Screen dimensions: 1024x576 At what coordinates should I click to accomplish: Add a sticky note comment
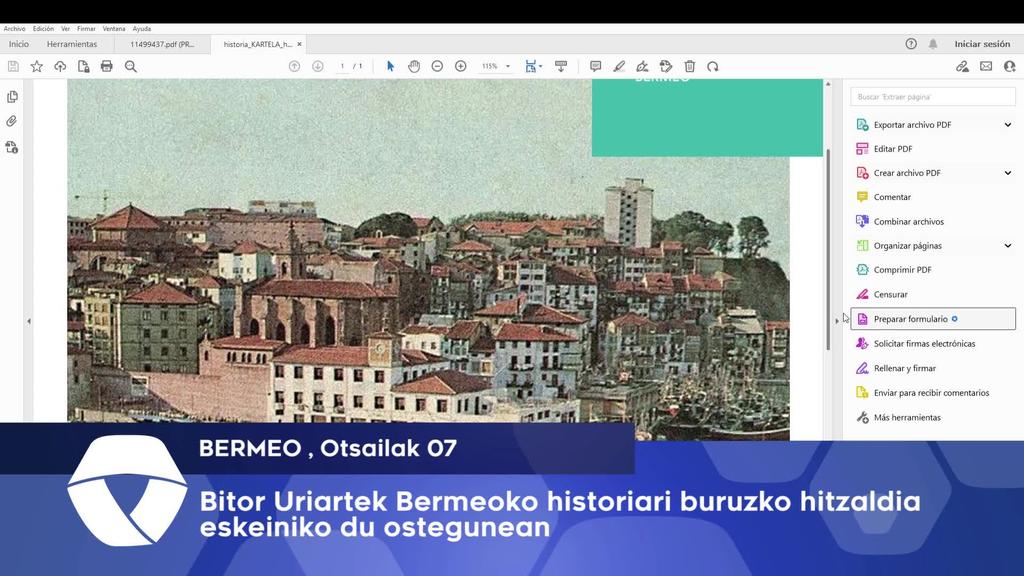coord(596,66)
